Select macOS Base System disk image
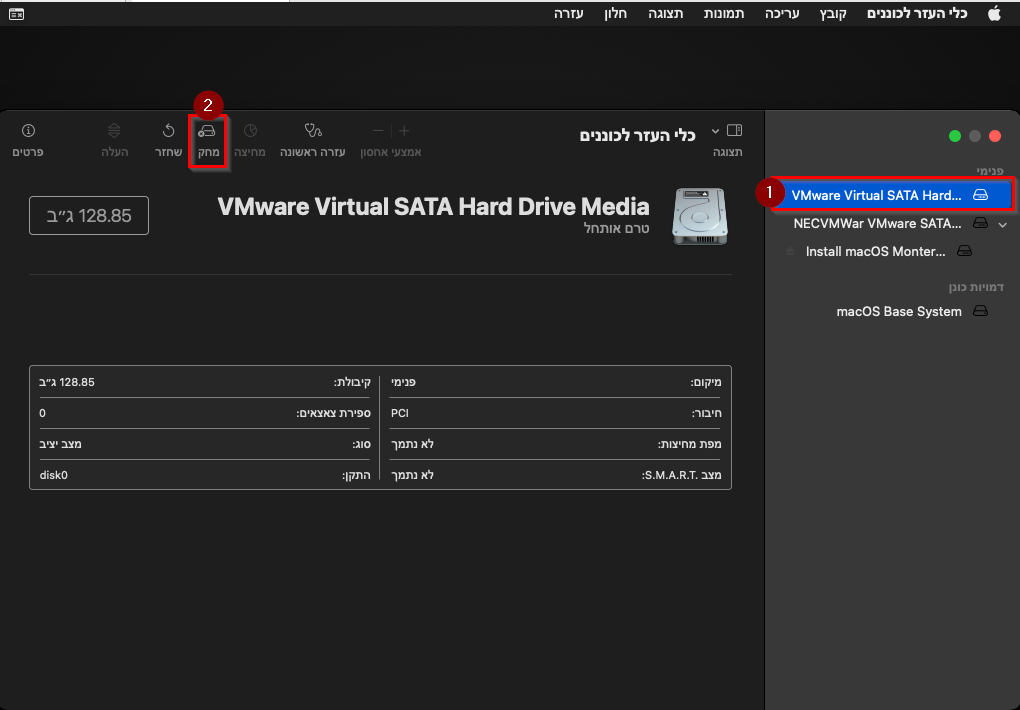1020x710 pixels. (x=898, y=311)
